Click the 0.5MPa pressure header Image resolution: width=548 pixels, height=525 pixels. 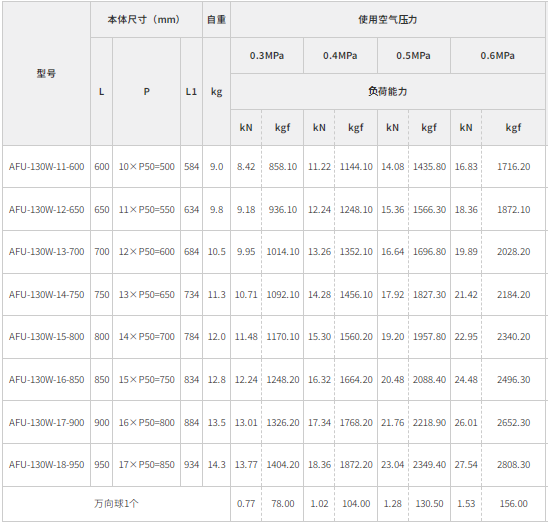pos(413,56)
